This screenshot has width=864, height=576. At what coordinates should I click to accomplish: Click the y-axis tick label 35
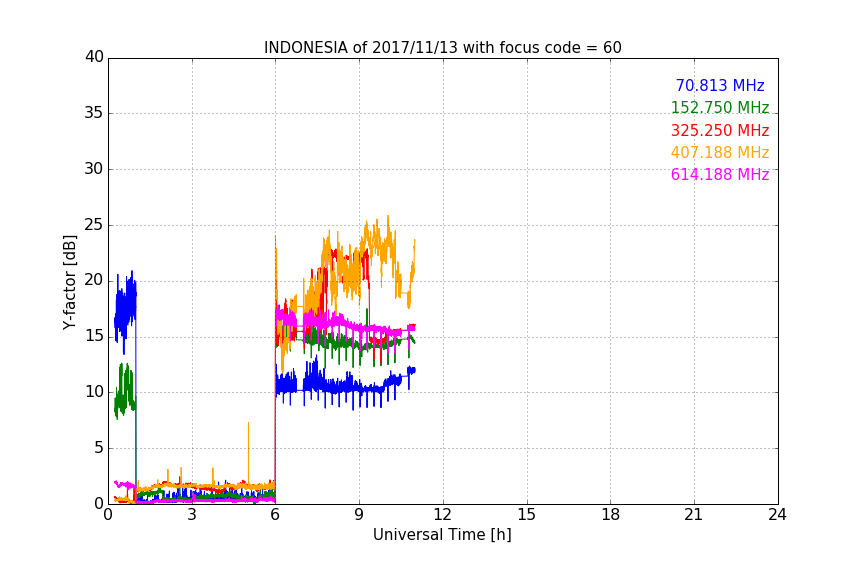click(x=94, y=113)
